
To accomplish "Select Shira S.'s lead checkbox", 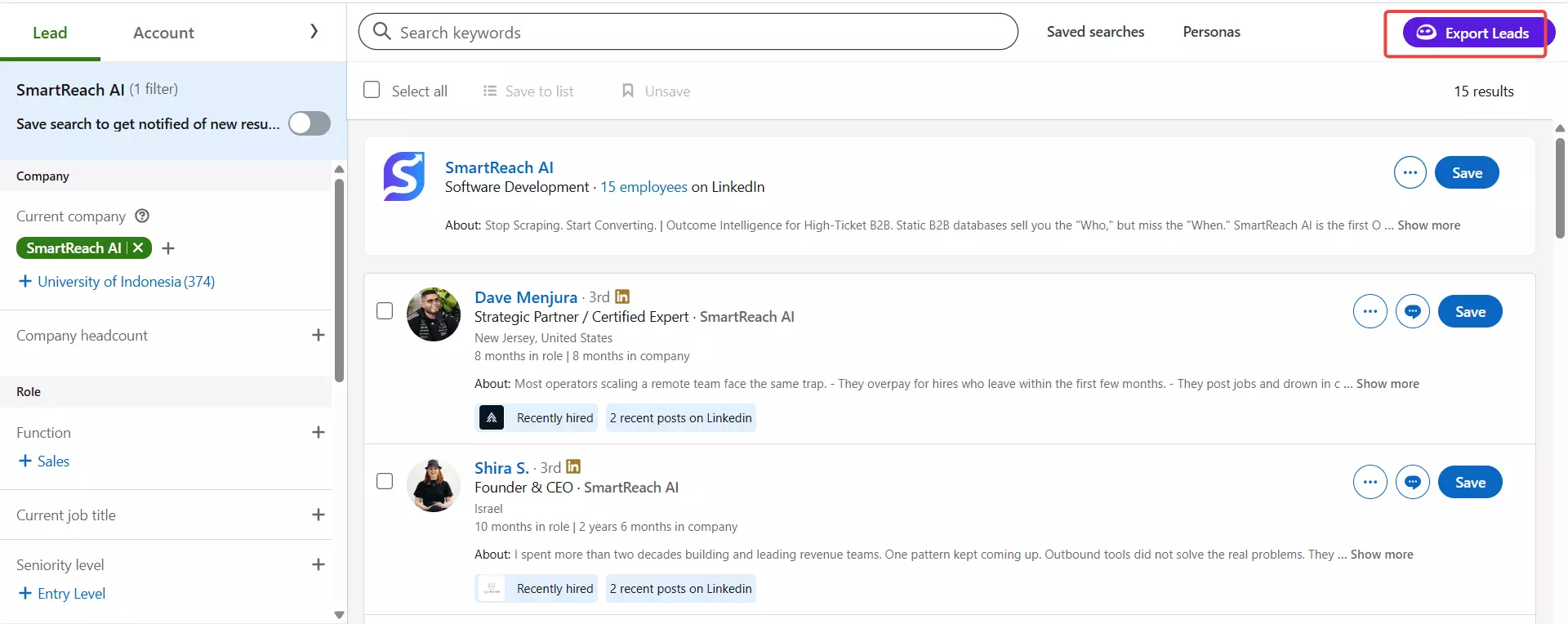I will click(385, 481).
